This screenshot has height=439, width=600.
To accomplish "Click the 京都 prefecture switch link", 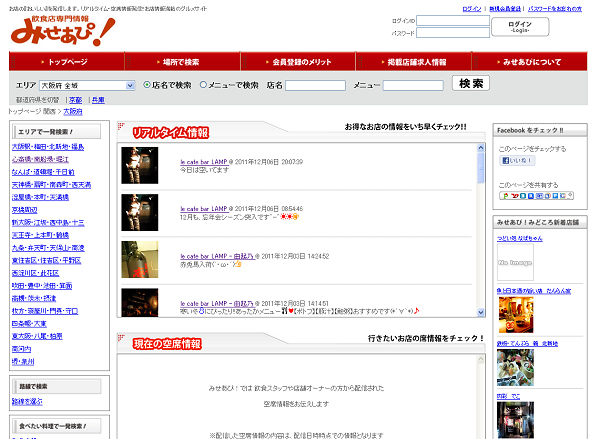I will coord(75,100).
